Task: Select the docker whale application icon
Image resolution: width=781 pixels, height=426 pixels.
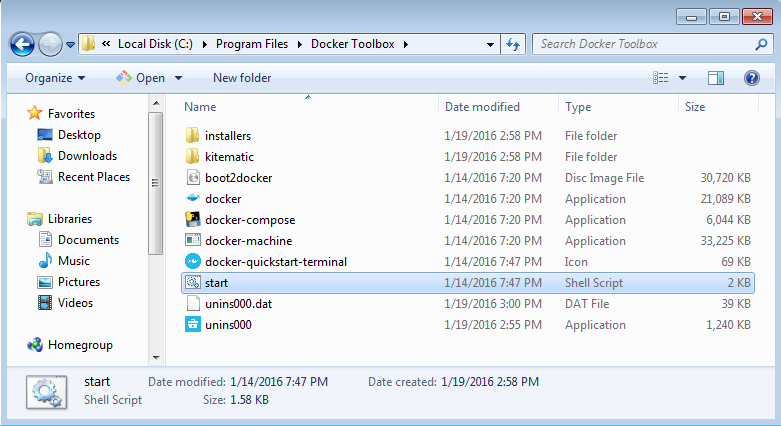Action: 193,199
